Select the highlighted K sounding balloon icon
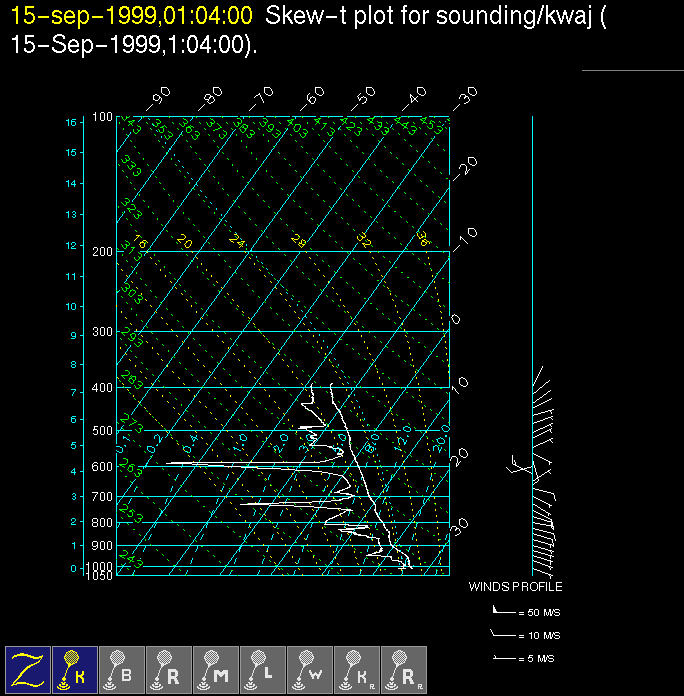Viewport: 684px width, 696px height. tap(74, 669)
